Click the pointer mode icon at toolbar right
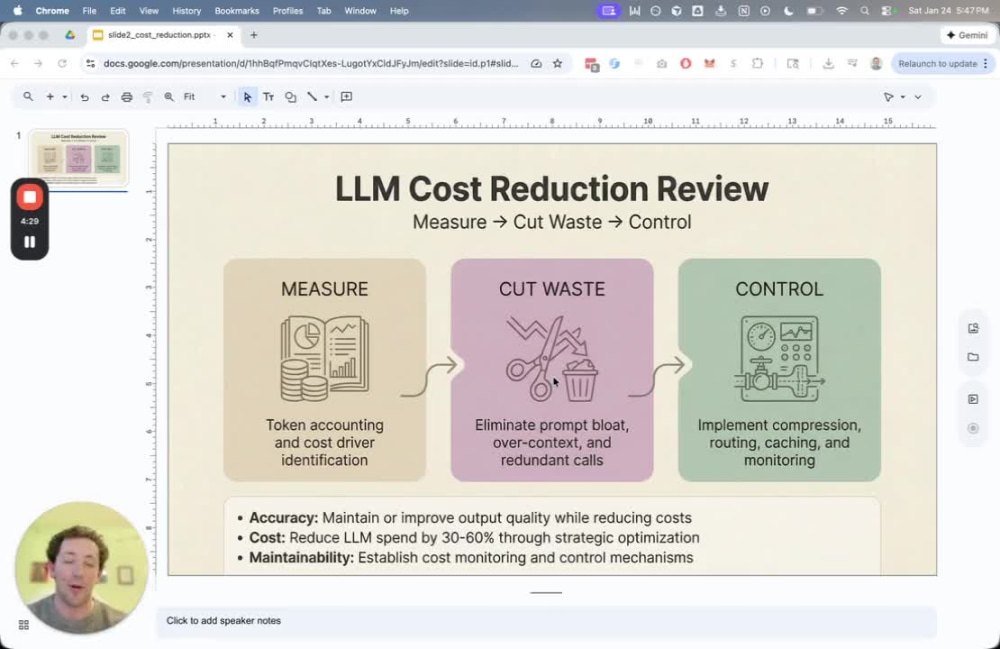Viewport: 1000px width, 649px height. coord(888,97)
